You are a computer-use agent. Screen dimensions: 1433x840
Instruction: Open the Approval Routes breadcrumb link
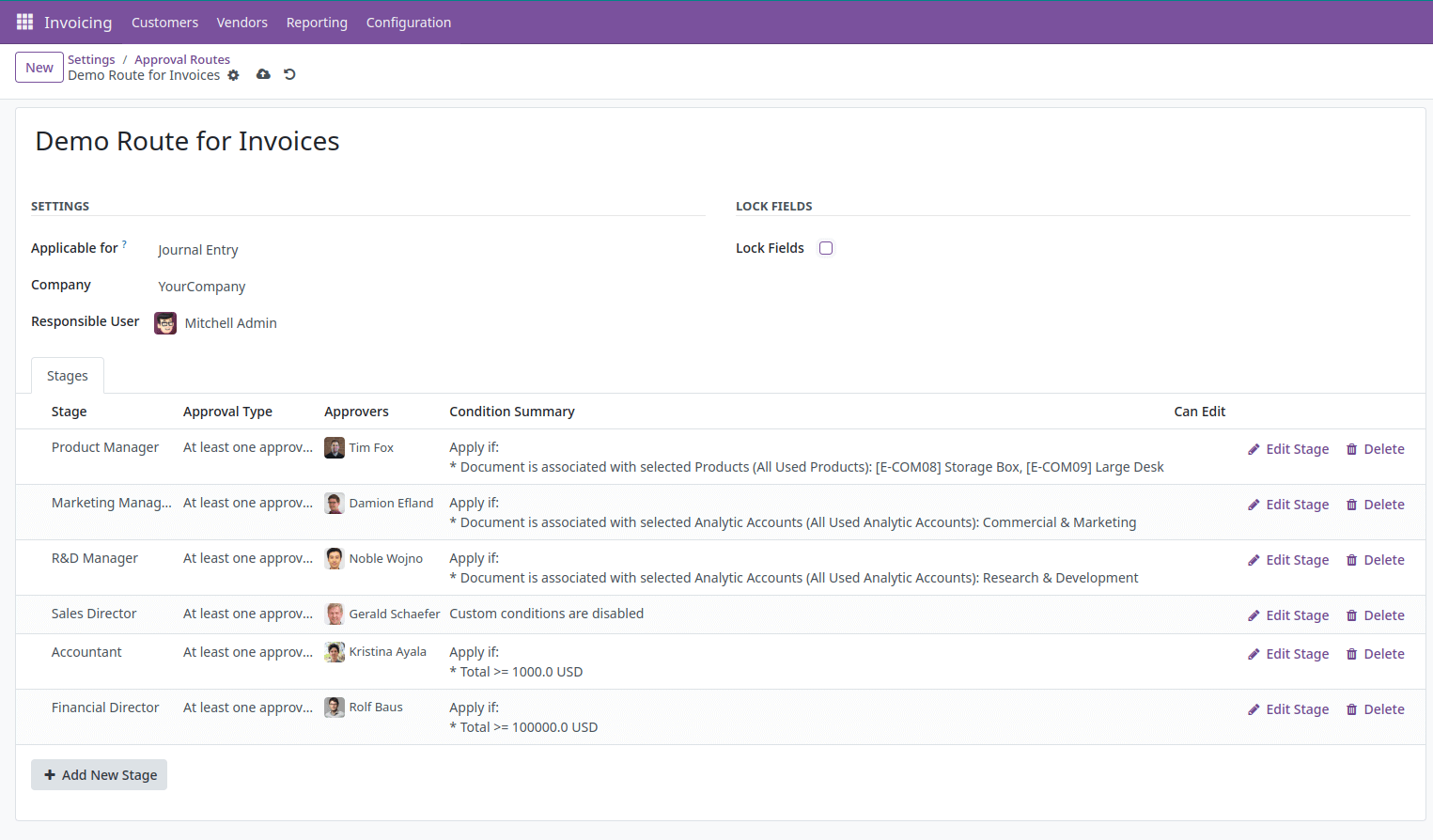tap(181, 59)
